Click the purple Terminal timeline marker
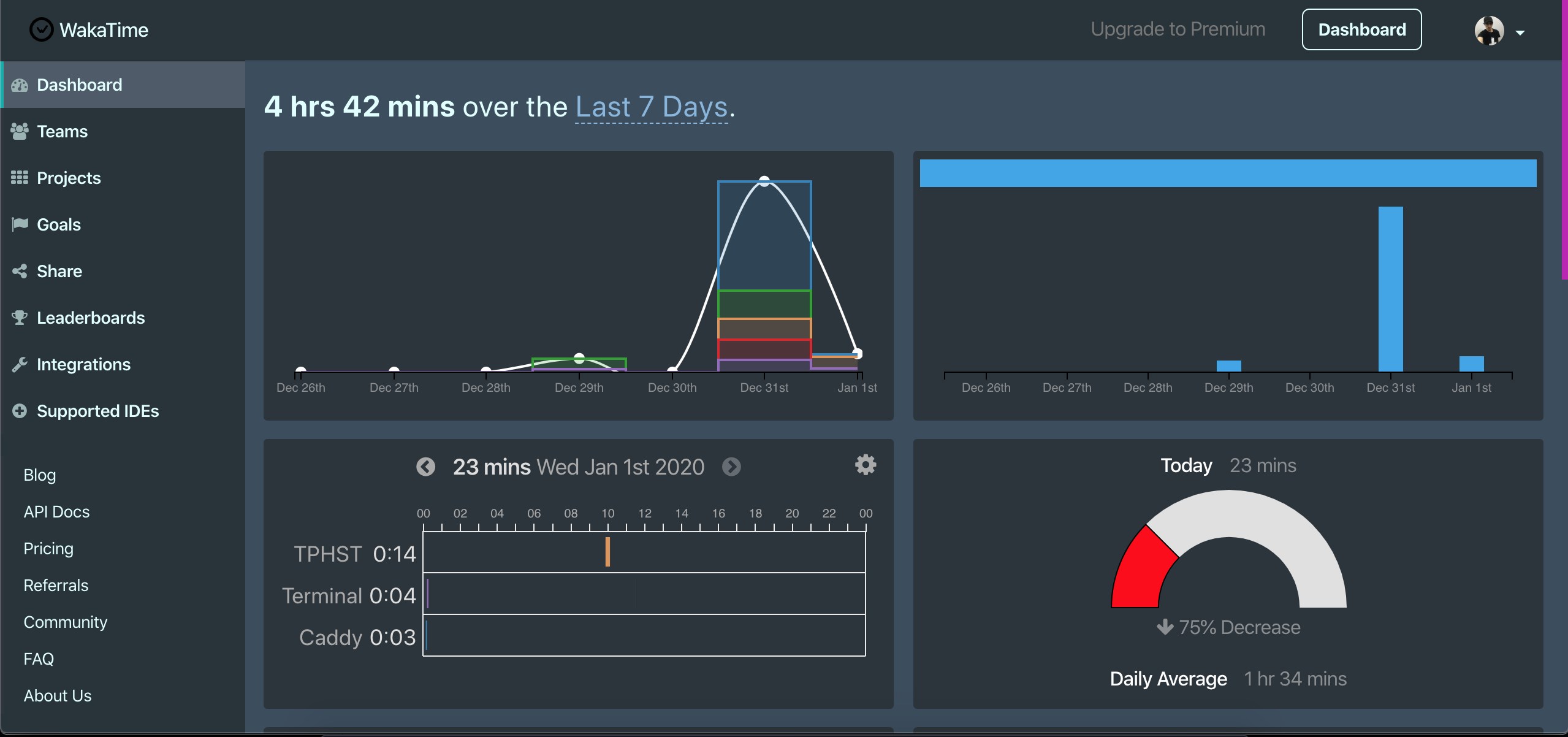This screenshot has height=737, width=1568. click(x=427, y=594)
